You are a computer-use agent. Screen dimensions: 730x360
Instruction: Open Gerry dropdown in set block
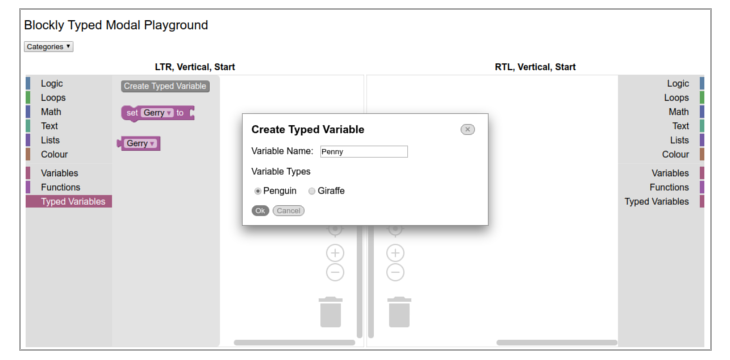click(x=157, y=113)
